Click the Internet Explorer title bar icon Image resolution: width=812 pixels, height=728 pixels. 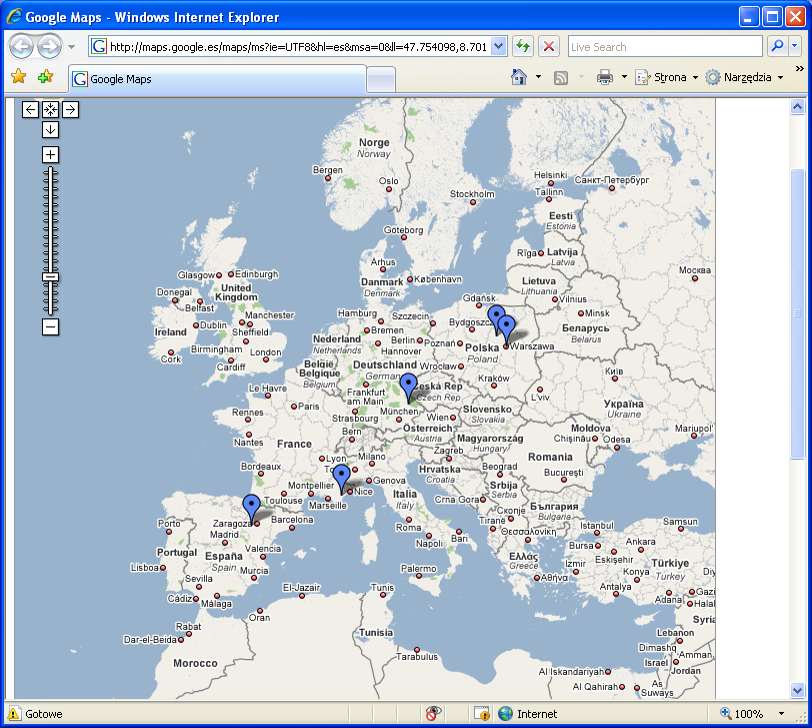tap(14, 17)
